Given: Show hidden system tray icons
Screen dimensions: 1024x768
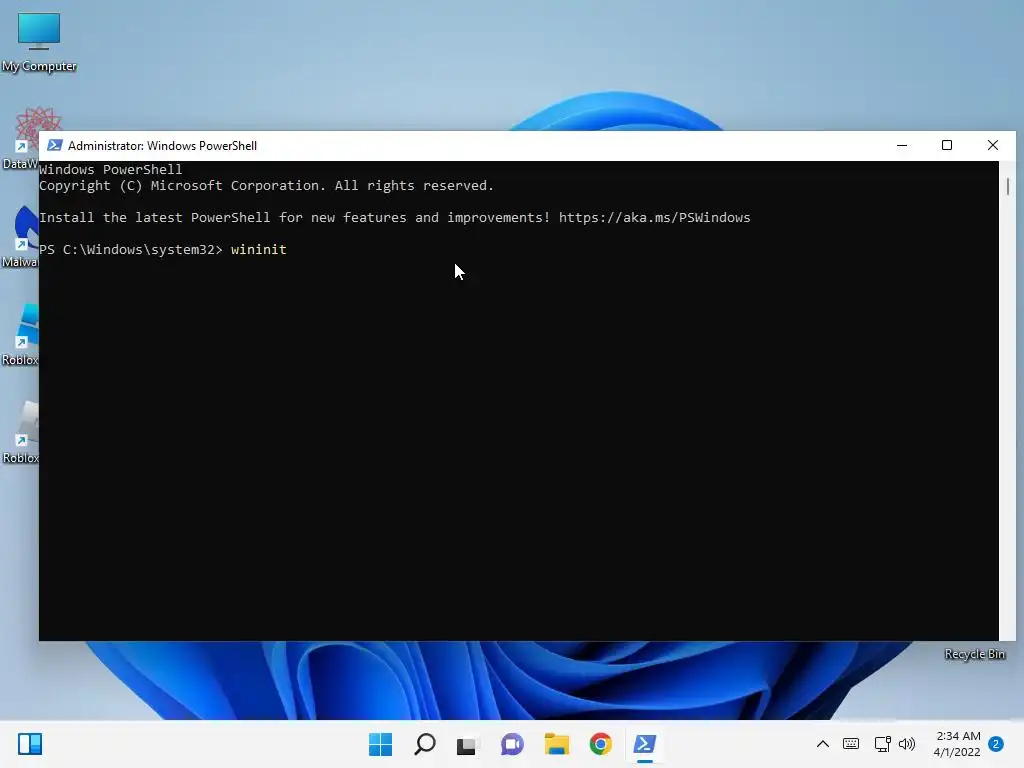Looking at the screenshot, I should tap(823, 744).
